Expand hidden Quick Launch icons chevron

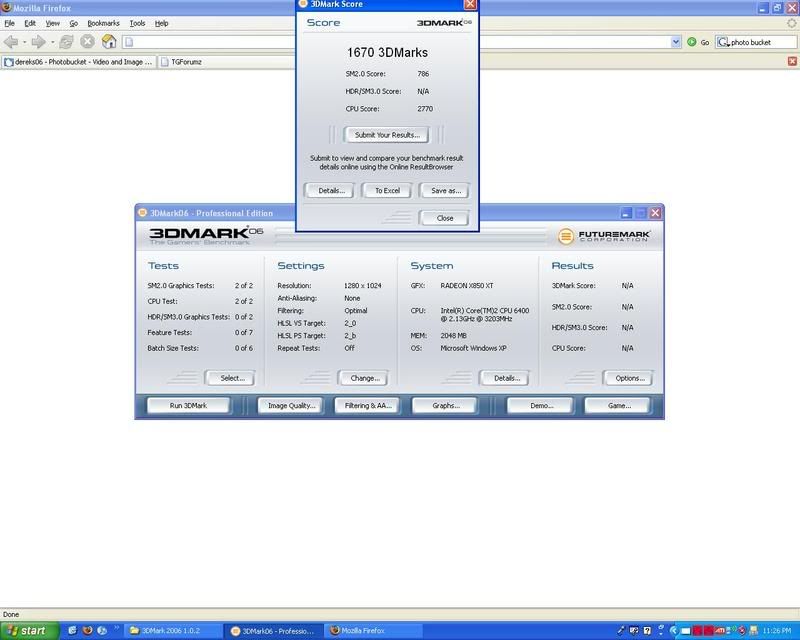pyautogui.click(x=116, y=628)
